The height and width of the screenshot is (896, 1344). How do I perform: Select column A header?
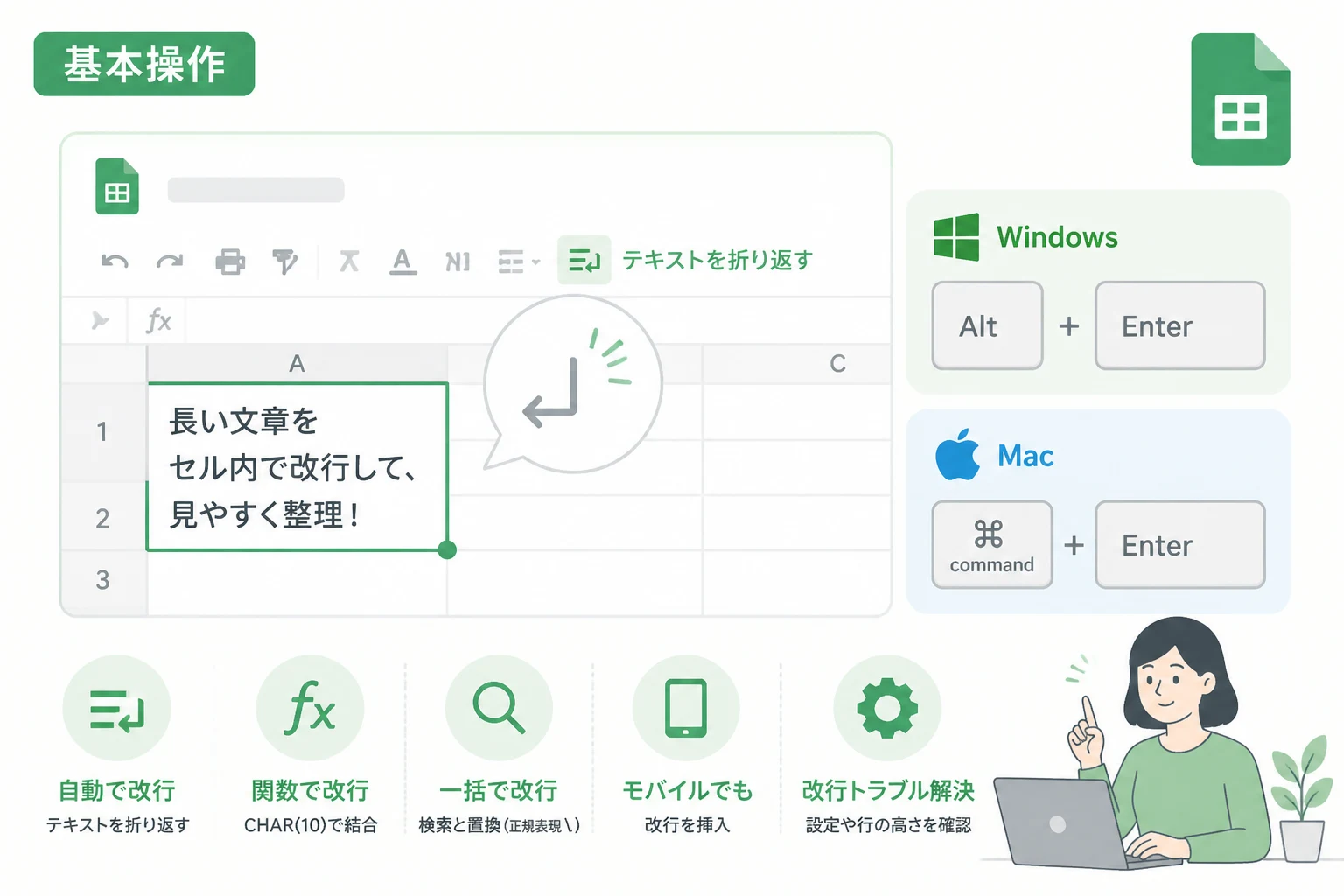tap(297, 363)
